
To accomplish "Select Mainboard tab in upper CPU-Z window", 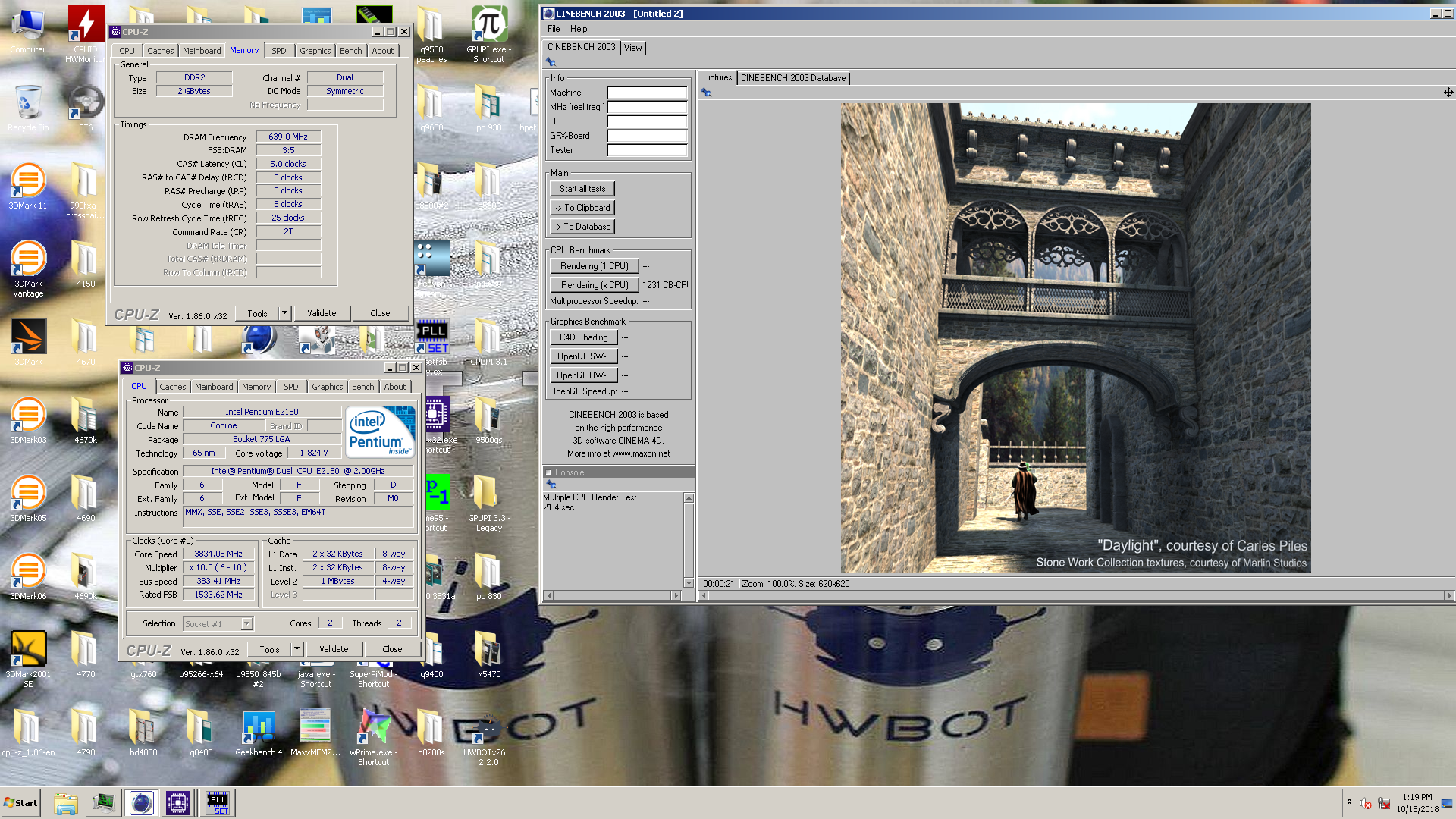I will coord(202,51).
